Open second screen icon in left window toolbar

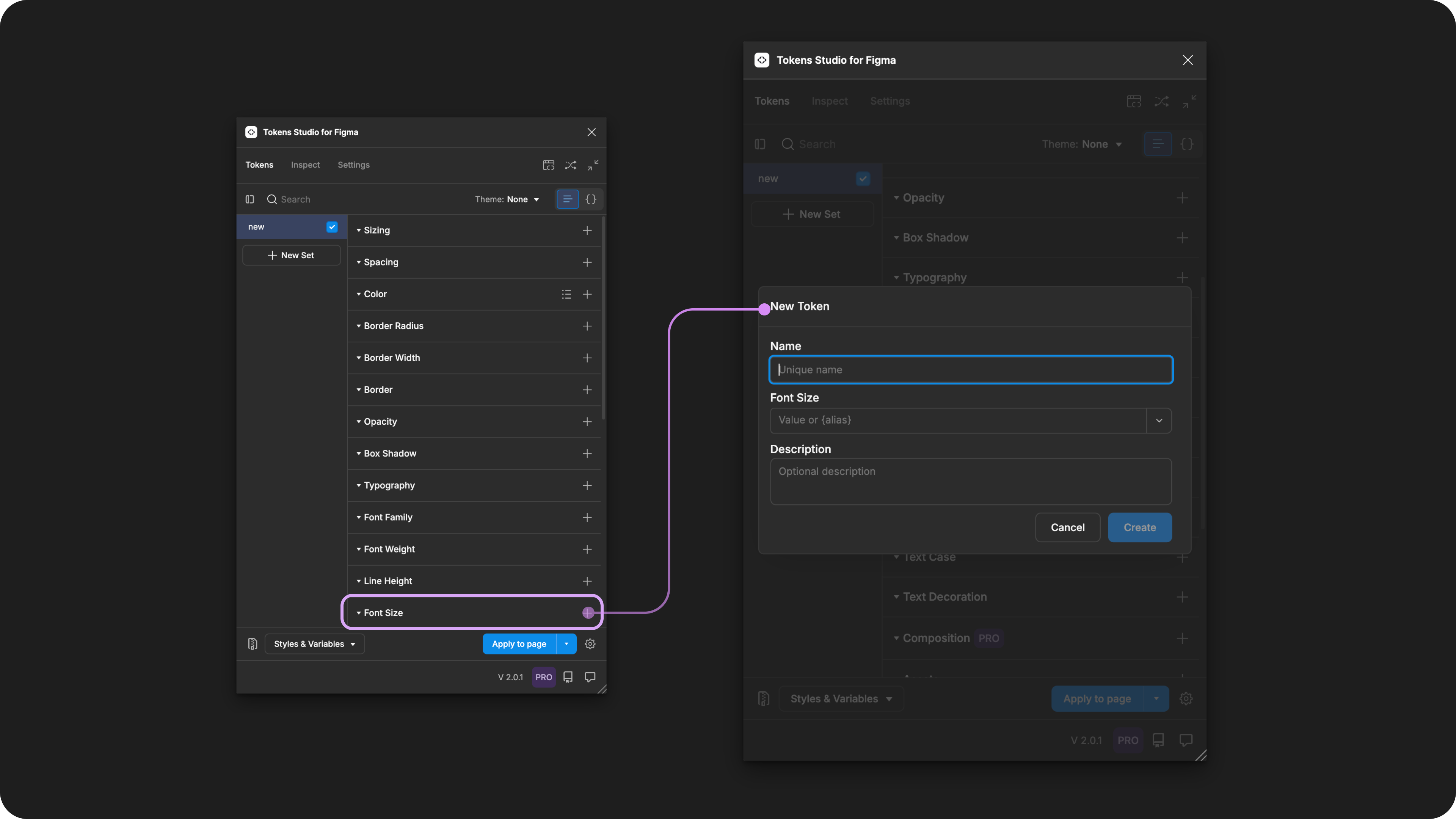[x=548, y=165]
